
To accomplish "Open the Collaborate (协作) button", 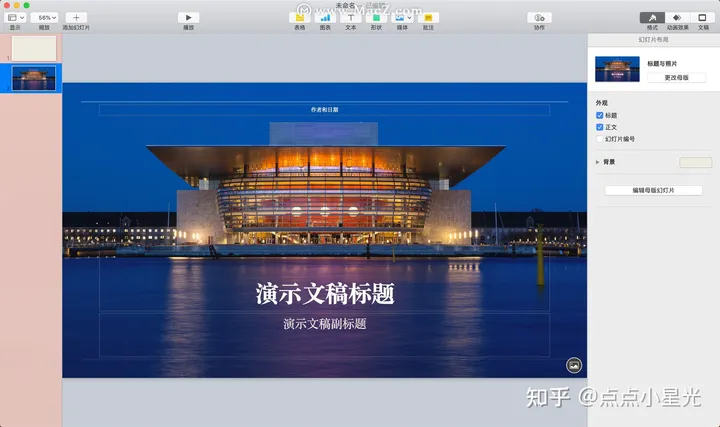I will 540,17.
